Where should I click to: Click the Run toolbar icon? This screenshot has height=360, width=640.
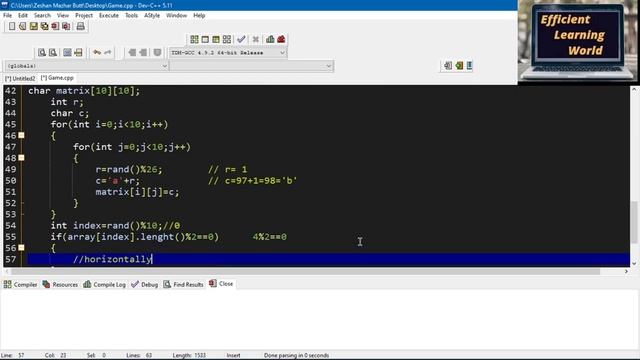[x=205, y=39]
